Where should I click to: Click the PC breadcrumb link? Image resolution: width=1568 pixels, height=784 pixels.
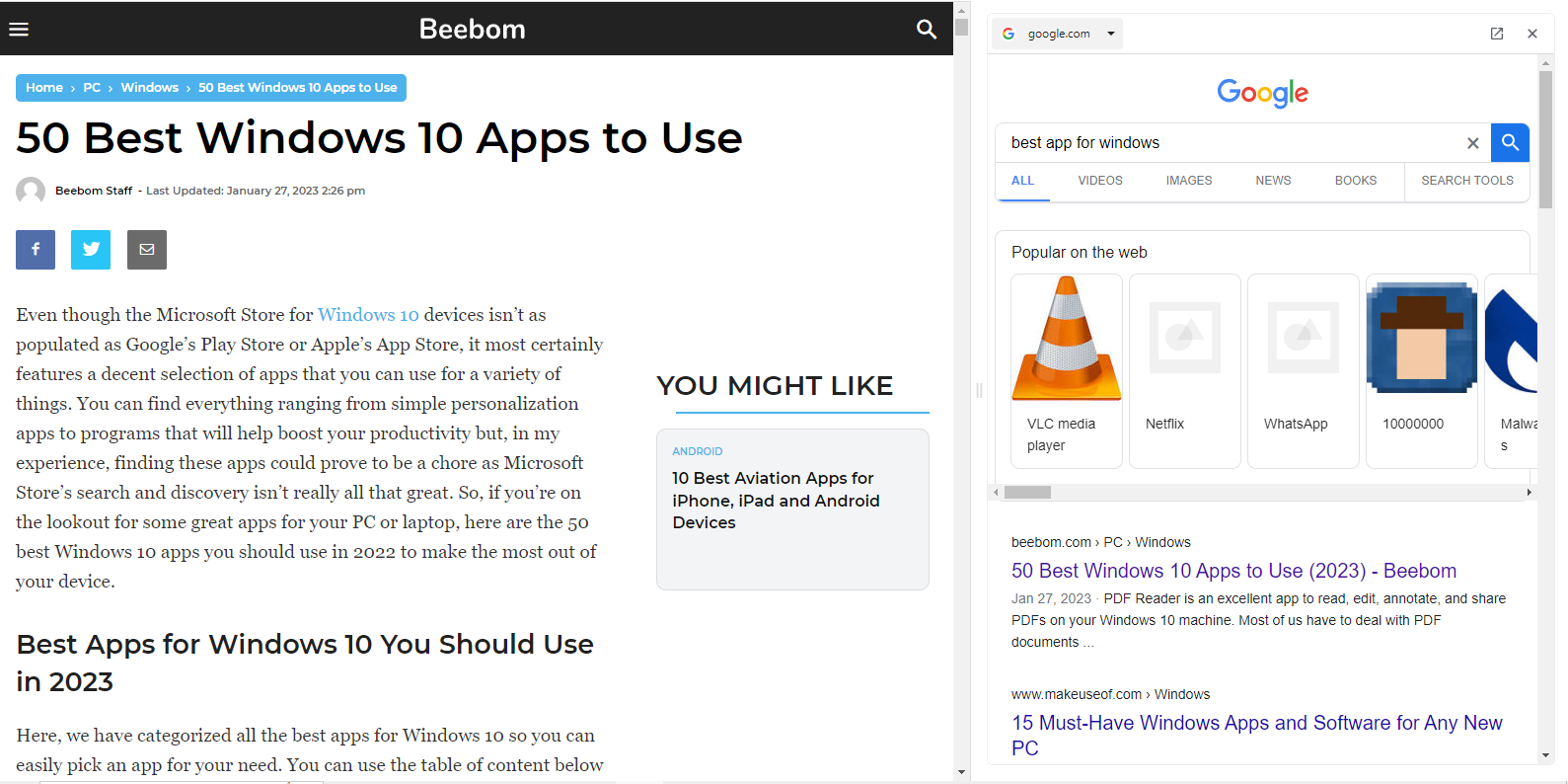pyautogui.click(x=92, y=88)
